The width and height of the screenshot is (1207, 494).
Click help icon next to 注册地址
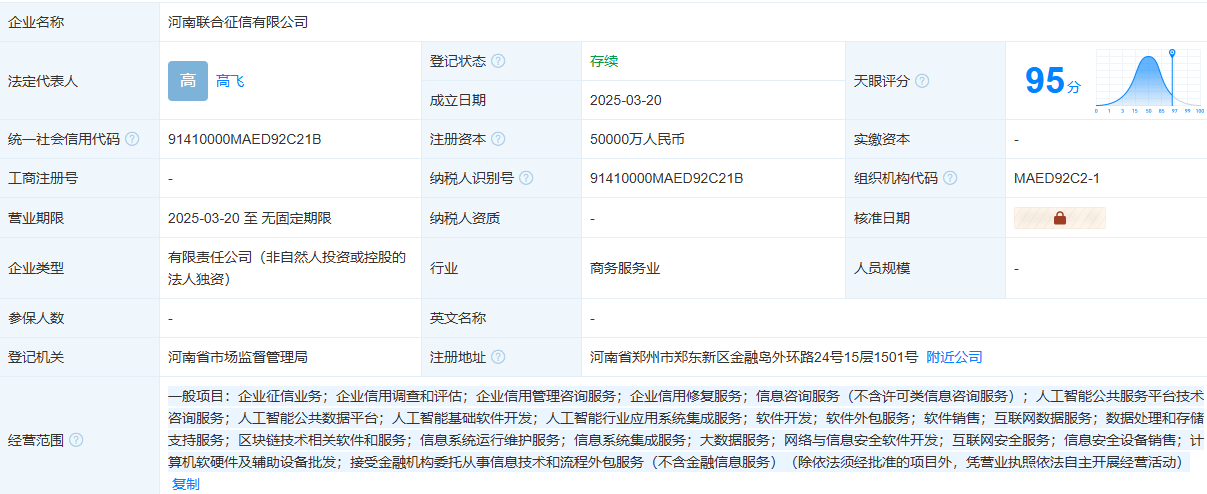click(x=498, y=357)
